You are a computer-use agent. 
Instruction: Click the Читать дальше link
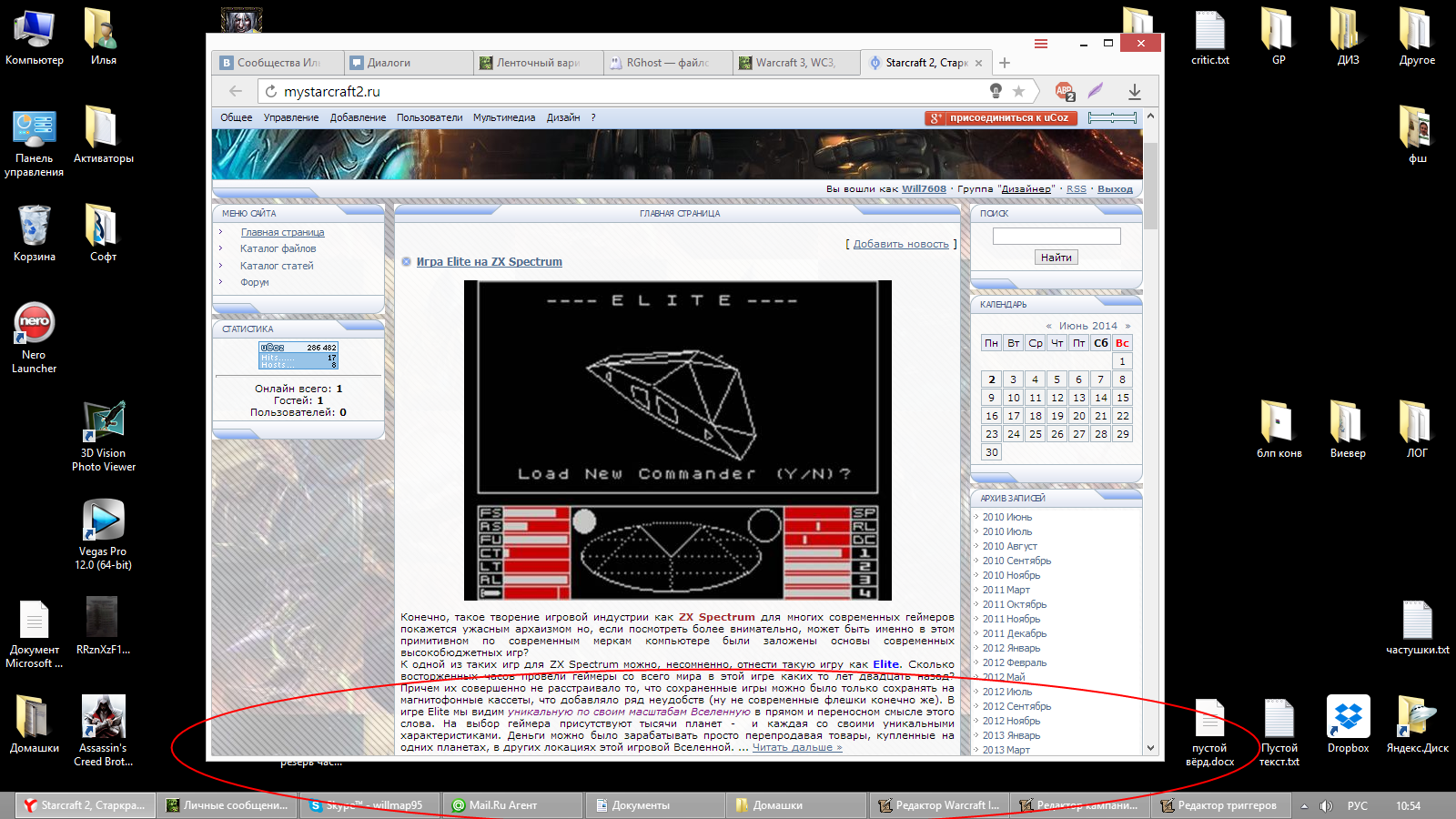[797, 747]
